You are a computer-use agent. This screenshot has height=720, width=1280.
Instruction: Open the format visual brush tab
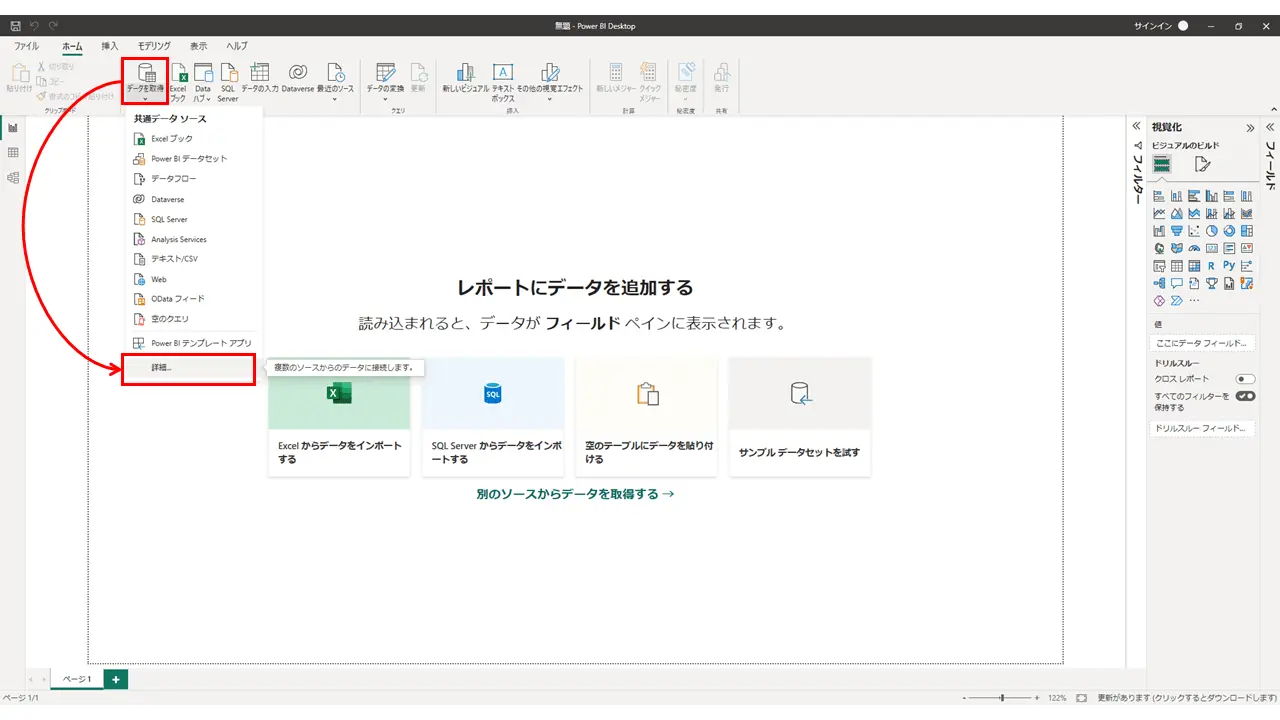(x=1203, y=164)
